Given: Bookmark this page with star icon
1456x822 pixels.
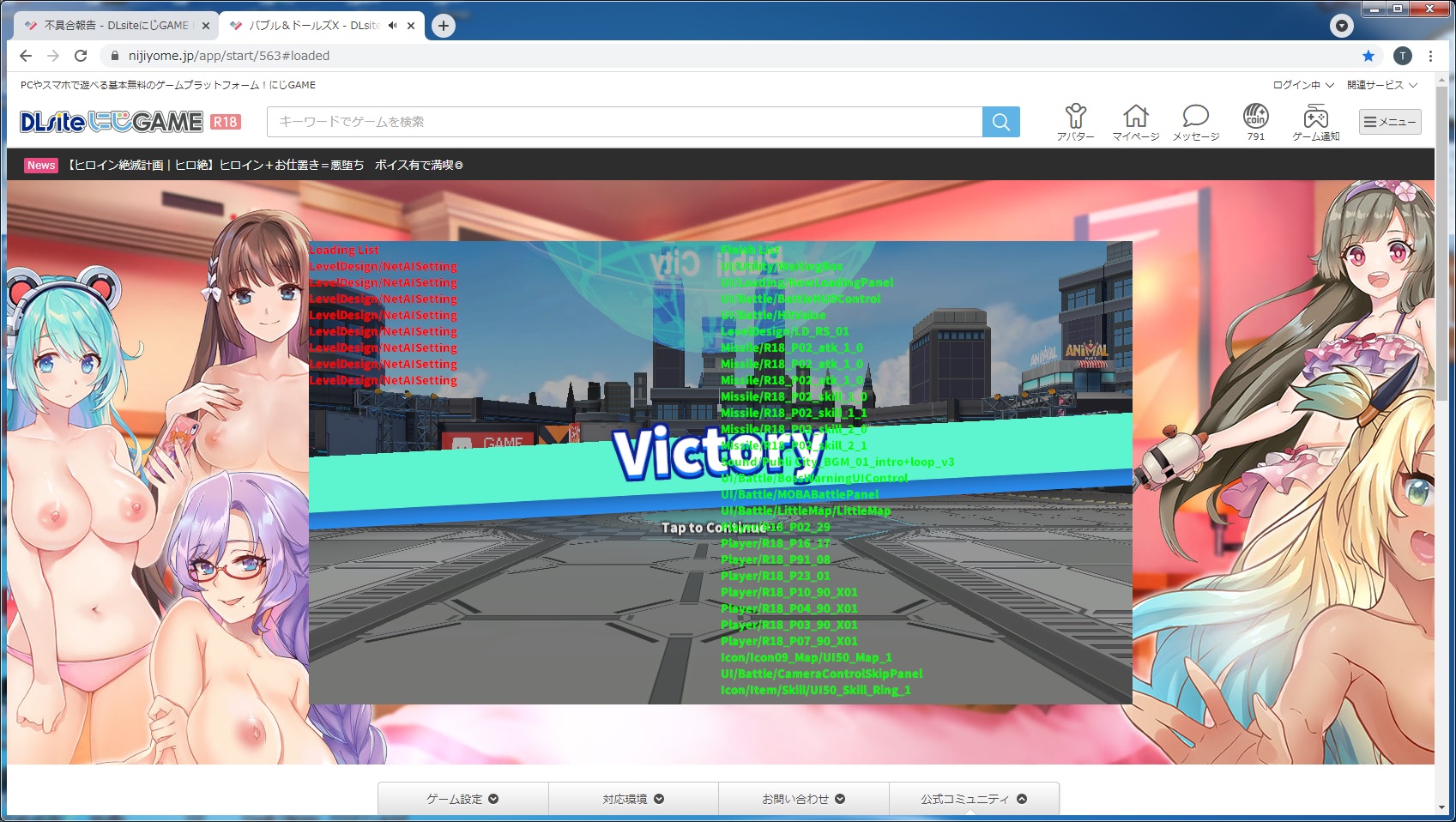Looking at the screenshot, I should click(1368, 56).
